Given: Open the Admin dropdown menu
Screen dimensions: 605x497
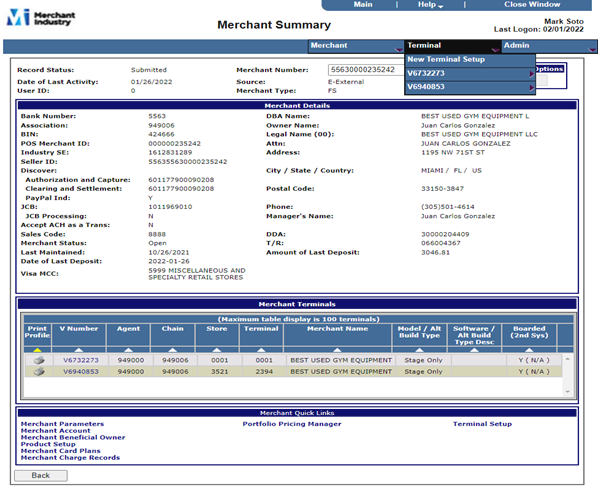Looking at the screenshot, I should (549, 46).
